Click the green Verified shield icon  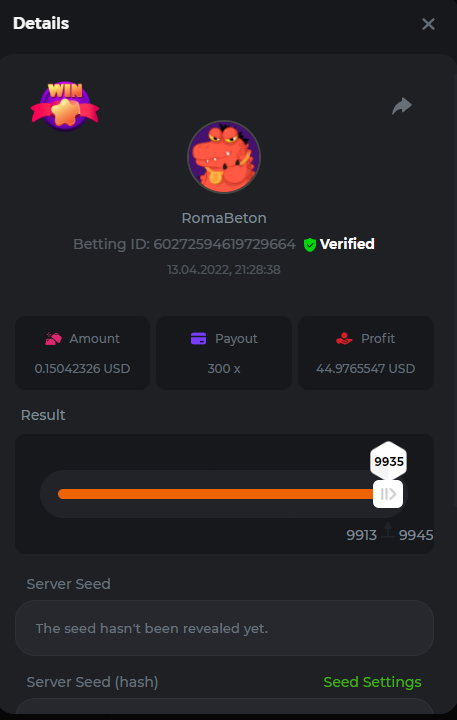point(310,245)
